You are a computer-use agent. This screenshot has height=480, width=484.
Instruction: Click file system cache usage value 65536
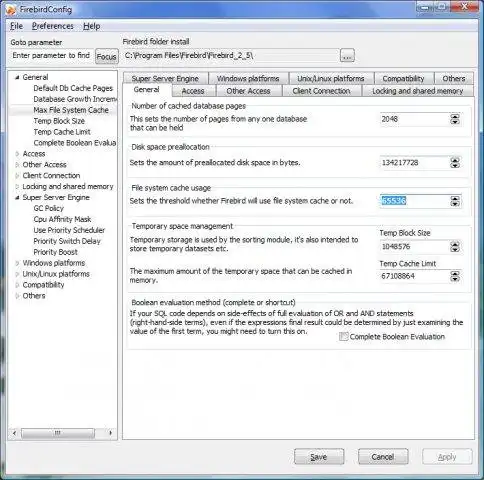tap(414, 201)
